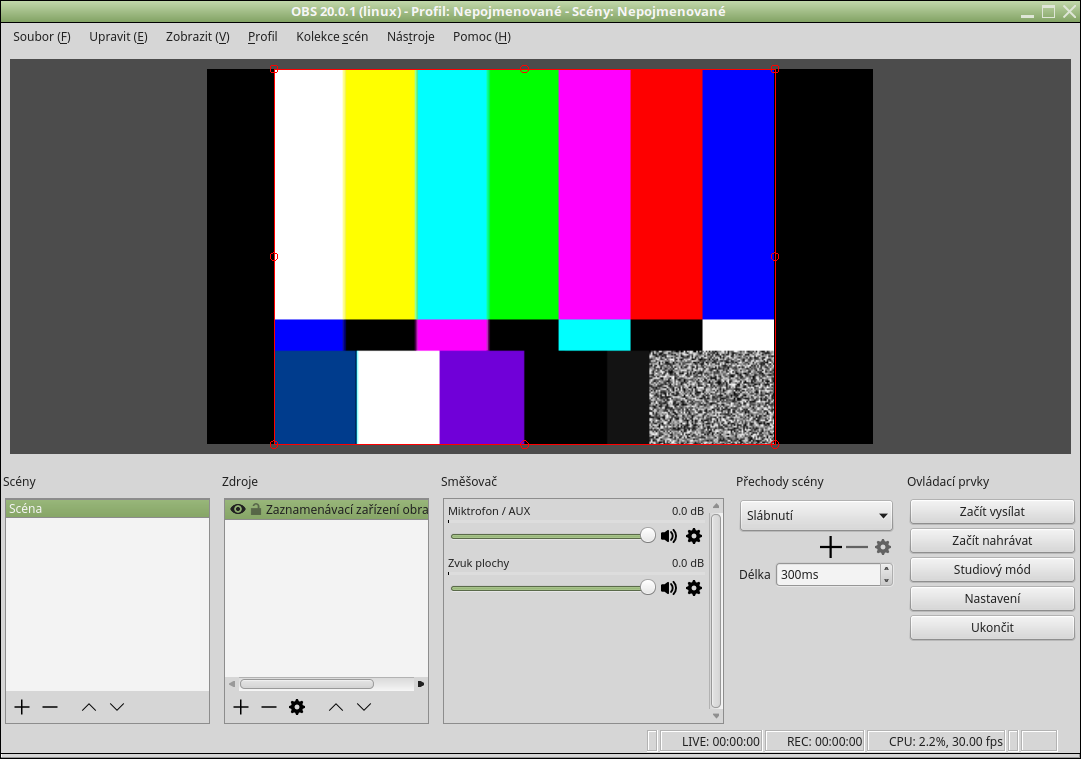
Task: Move scene down in Scény list
Action: tap(117, 707)
